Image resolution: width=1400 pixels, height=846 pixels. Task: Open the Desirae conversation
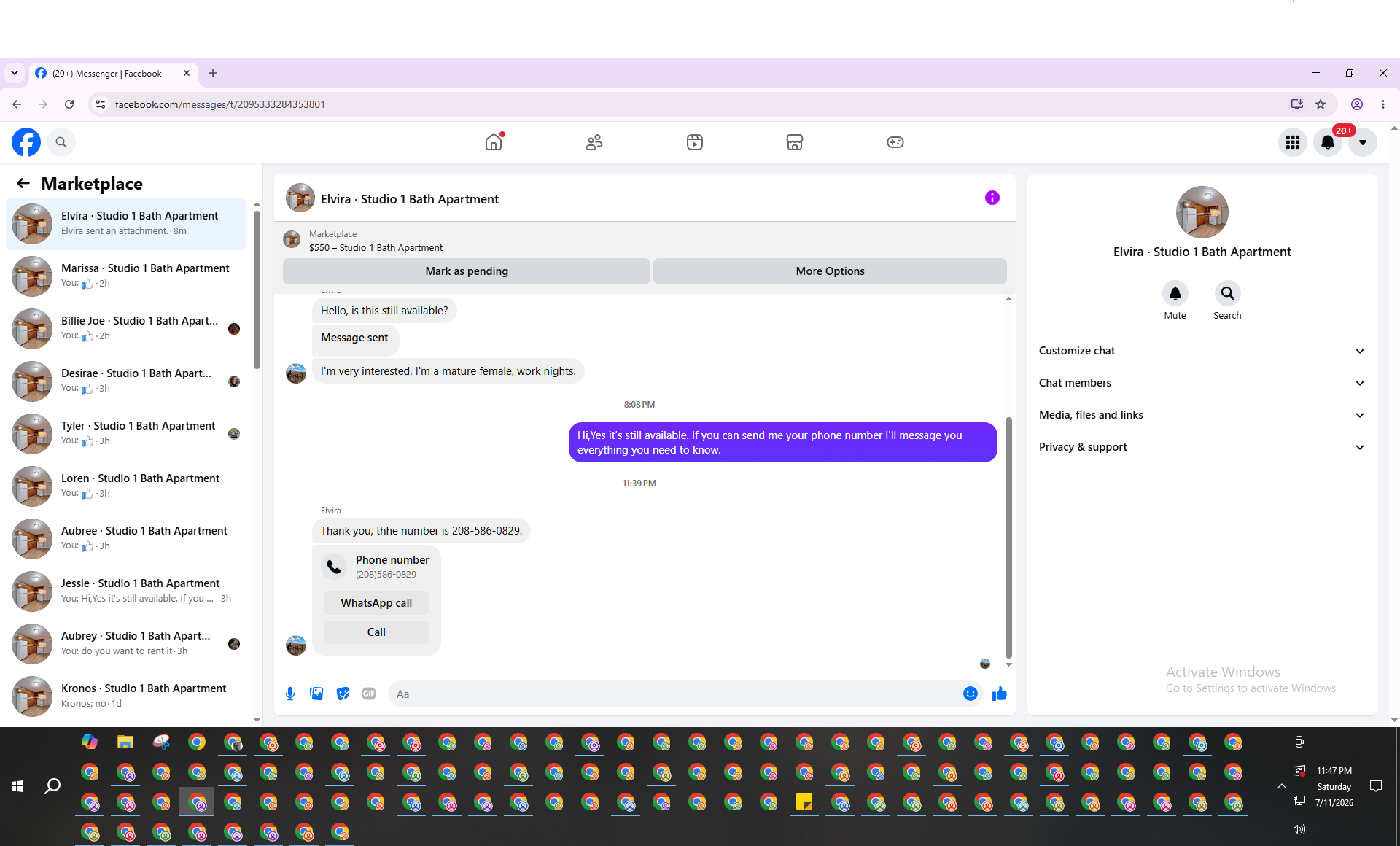coord(126,381)
